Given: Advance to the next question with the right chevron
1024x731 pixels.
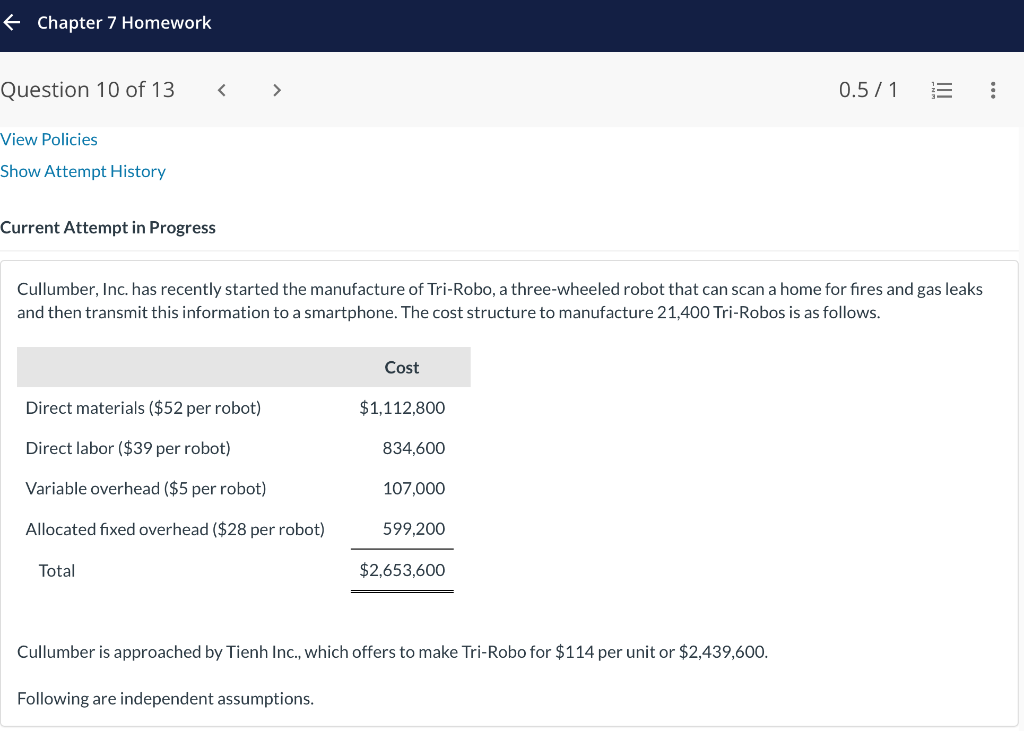Looking at the screenshot, I should tap(277, 90).
